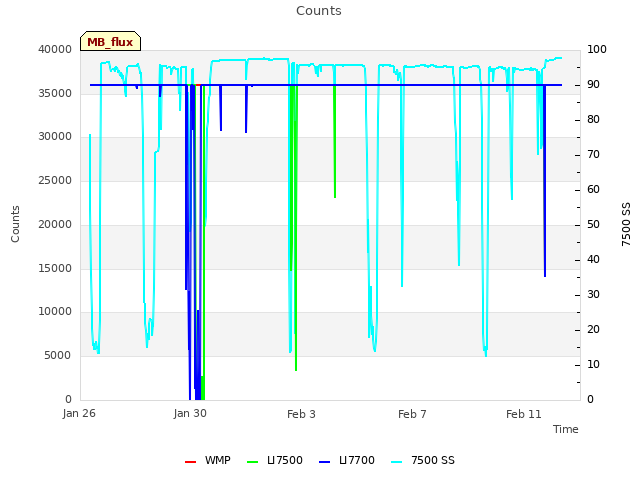Click the 40 right axis value
The height and width of the screenshot is (480, 640).
tap(593, 260)
